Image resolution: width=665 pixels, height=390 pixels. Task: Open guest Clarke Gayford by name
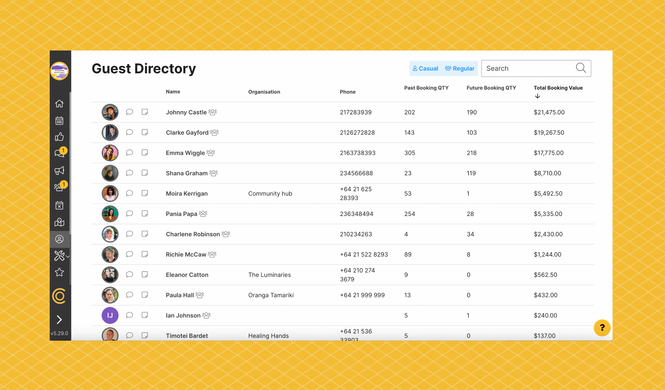tap(187, 133)
